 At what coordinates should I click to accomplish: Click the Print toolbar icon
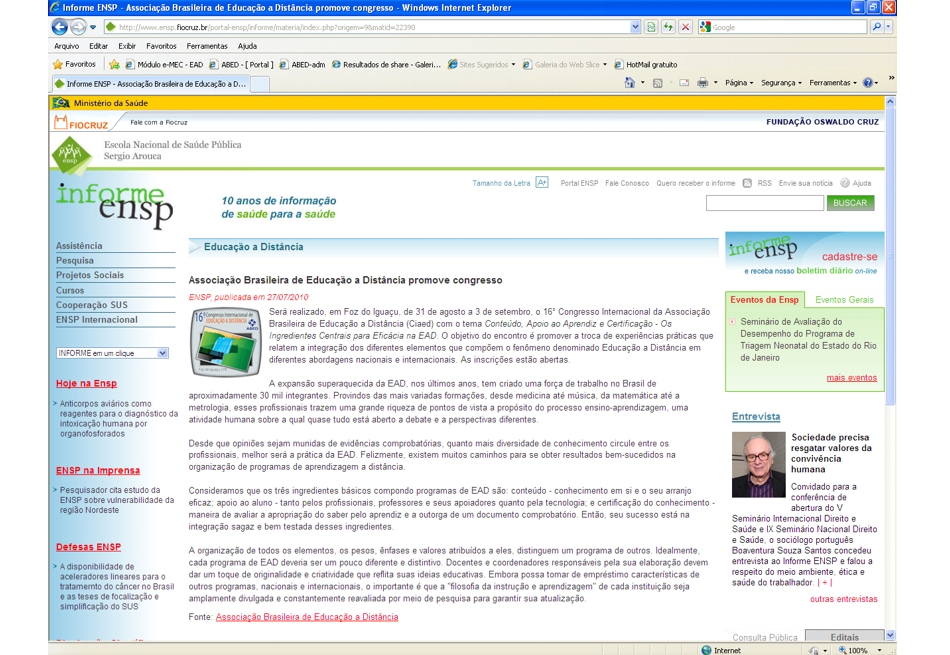tap(702, 83)
